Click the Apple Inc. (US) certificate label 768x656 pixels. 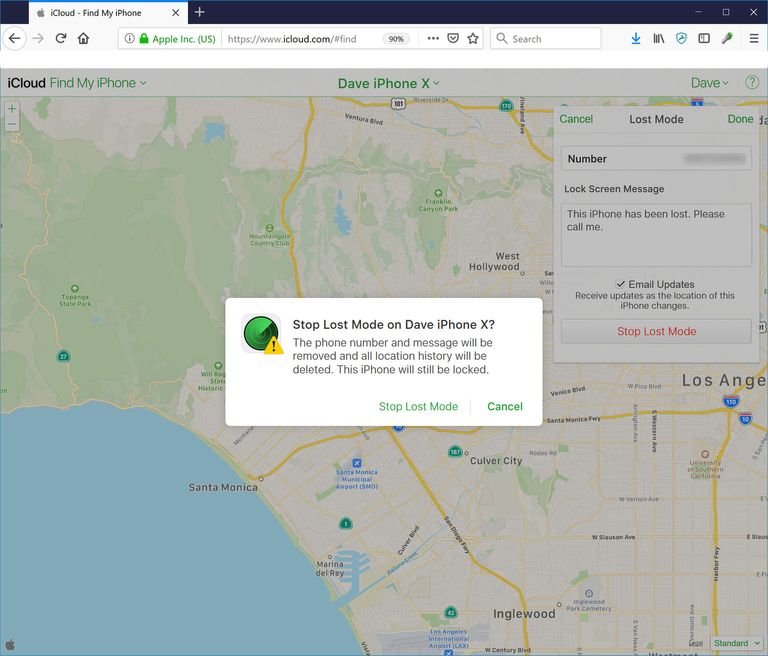click(x=184, y=39)
